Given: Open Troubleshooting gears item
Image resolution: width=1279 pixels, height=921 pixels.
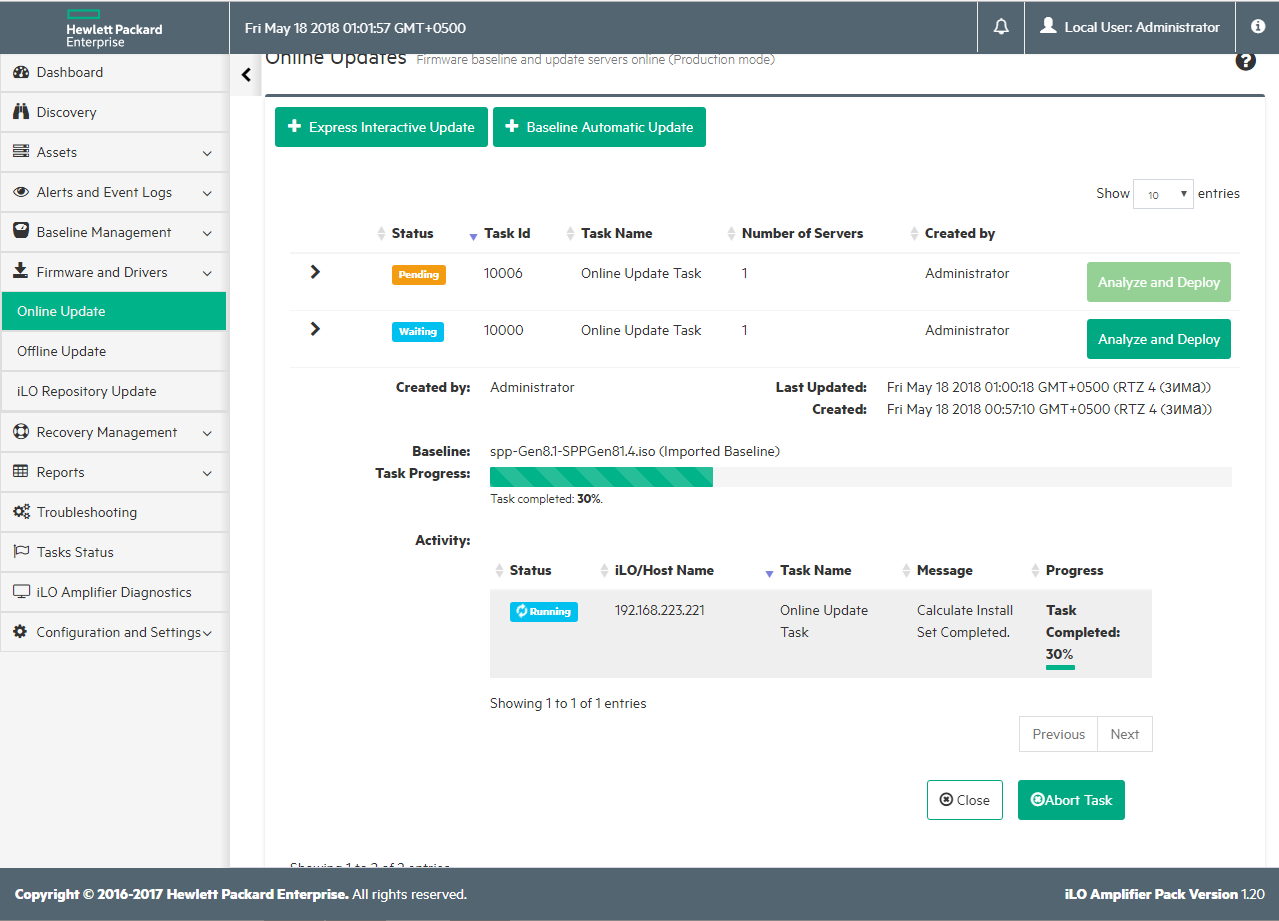Looking at the screenshot, I should coord(86,512).
